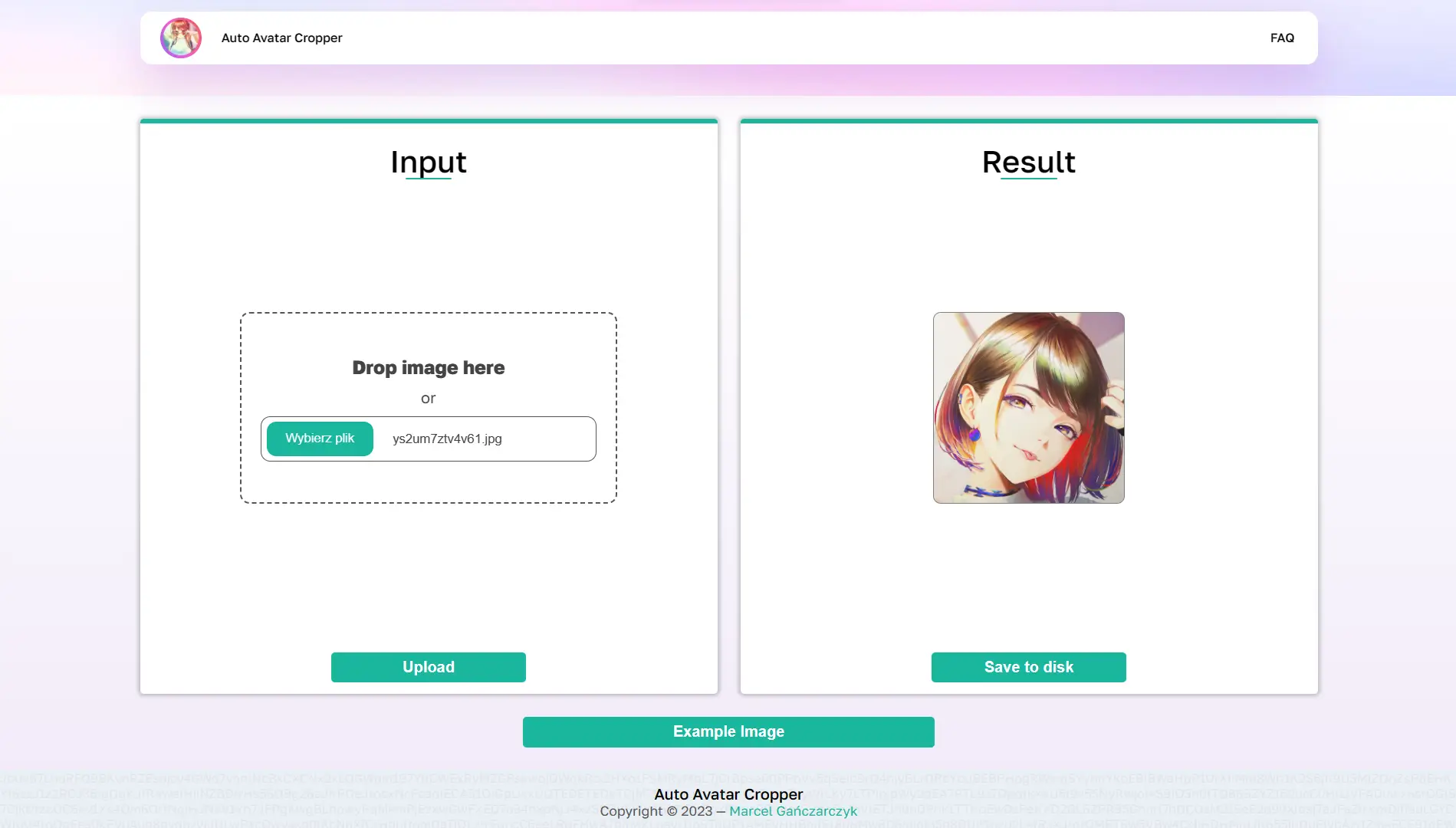Click the footer Auto Avatar Cropper title
Viewport: 1456px width, 828px height.
[728, 794]
